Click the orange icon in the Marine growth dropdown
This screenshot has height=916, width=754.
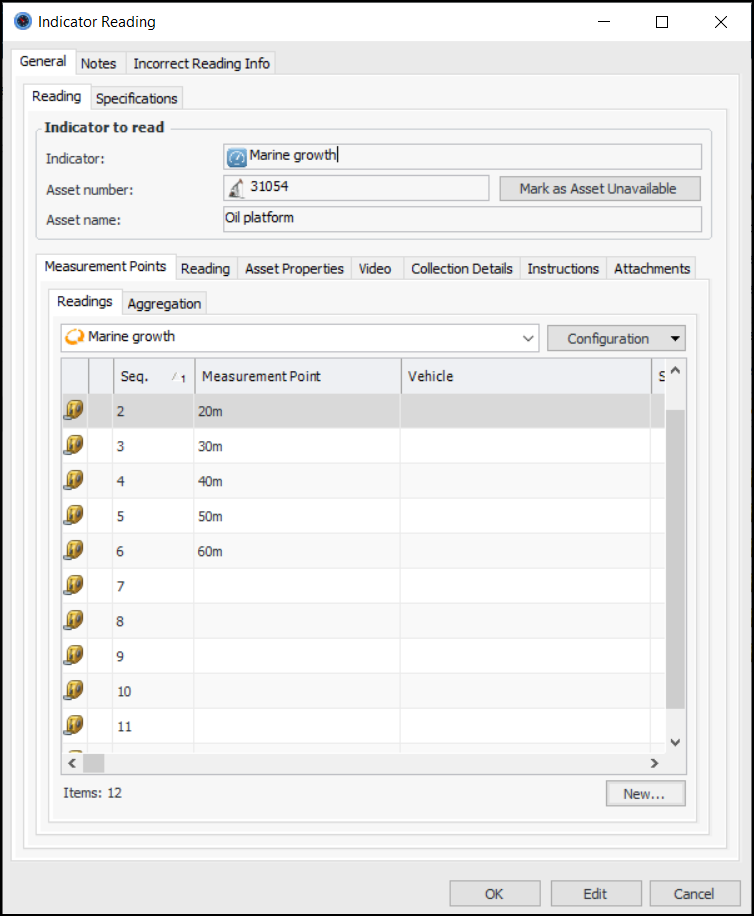tap(74, 337)
